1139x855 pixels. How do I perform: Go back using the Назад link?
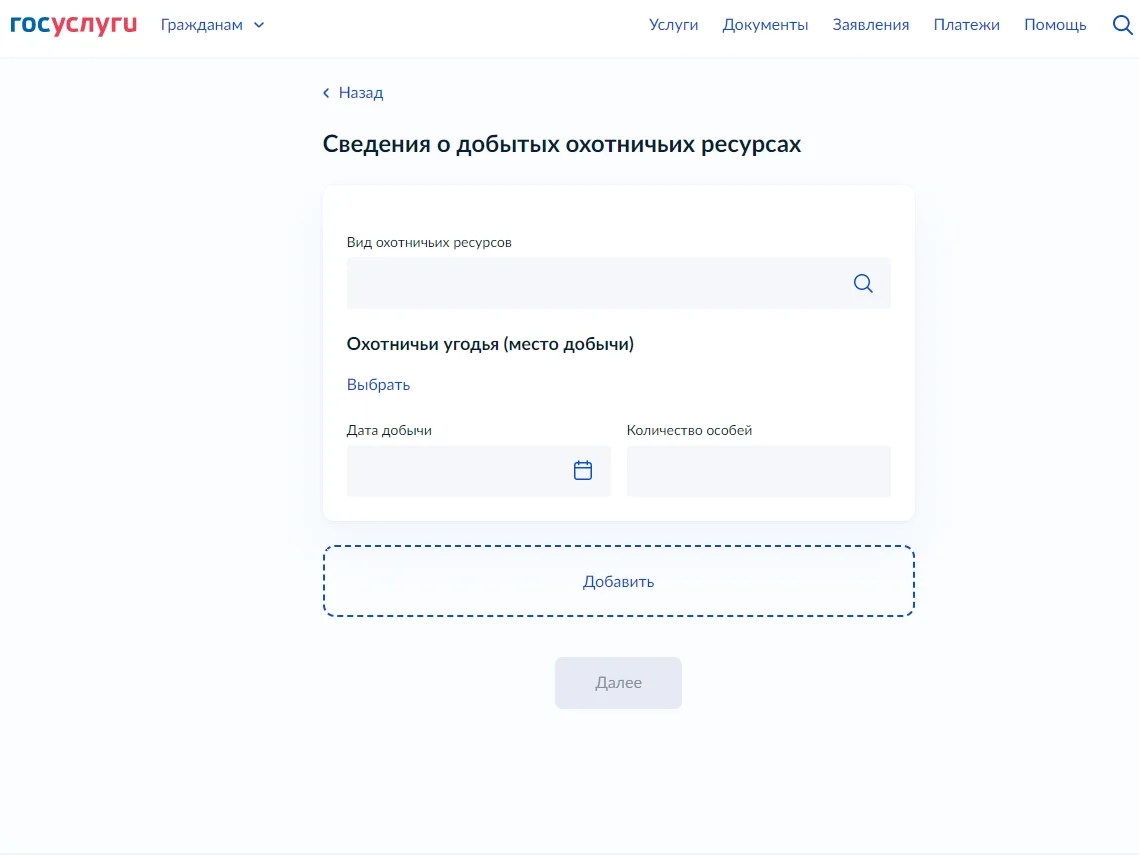click(360, 93)
